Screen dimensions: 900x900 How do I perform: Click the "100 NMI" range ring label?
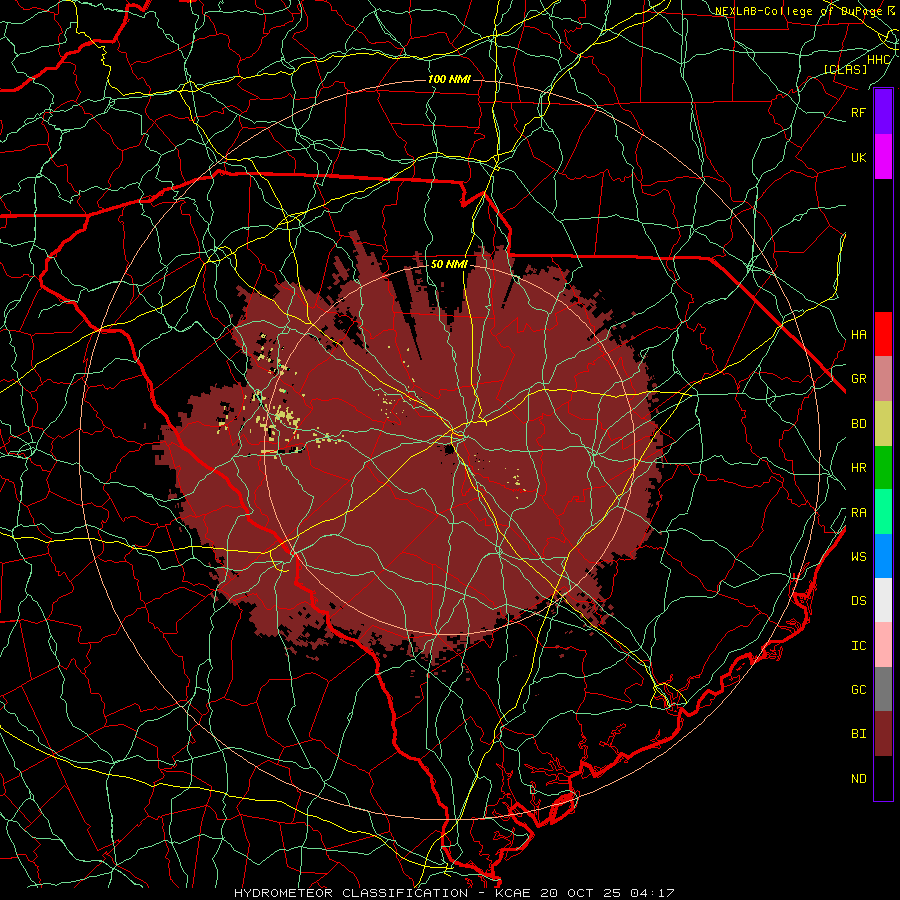[449, 79]
